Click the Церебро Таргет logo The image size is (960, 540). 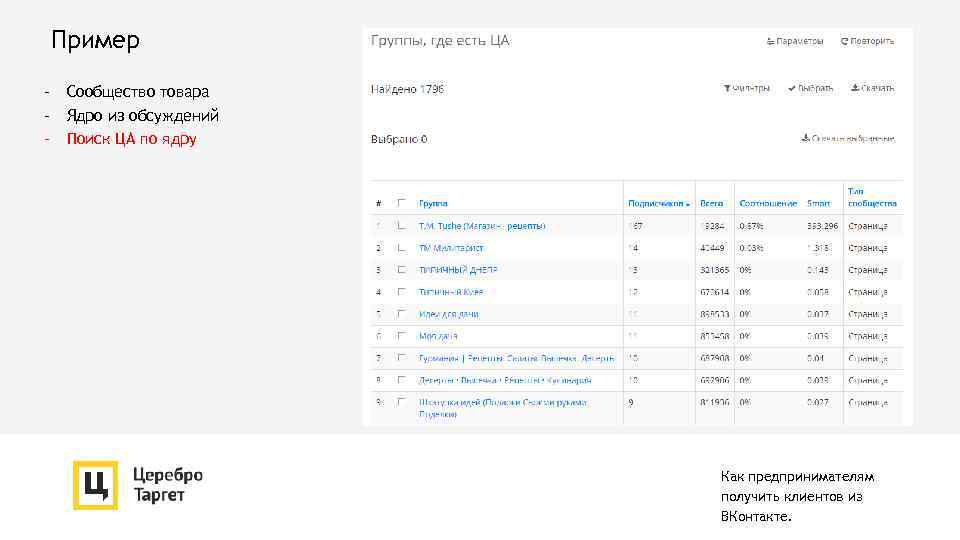(95, 485)
